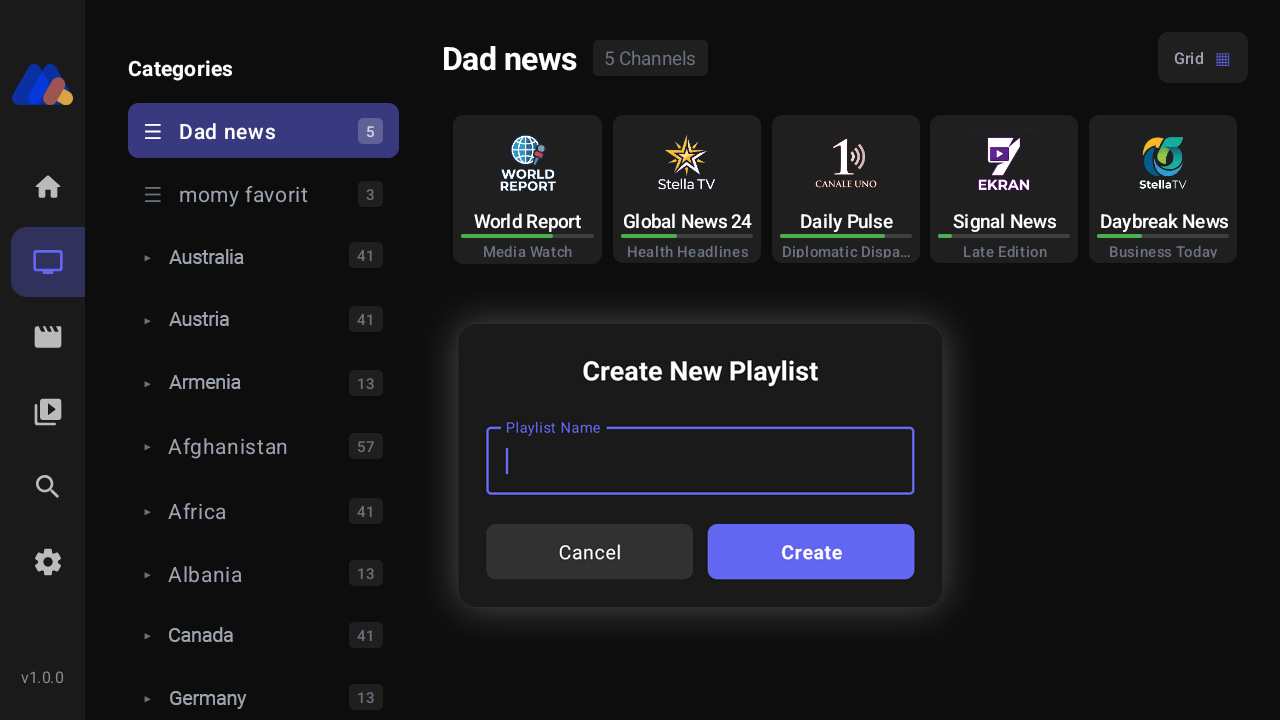Viewport: 1280px width, 720px height.
Task: Open the Home section icon
Action: click(47, 186)
